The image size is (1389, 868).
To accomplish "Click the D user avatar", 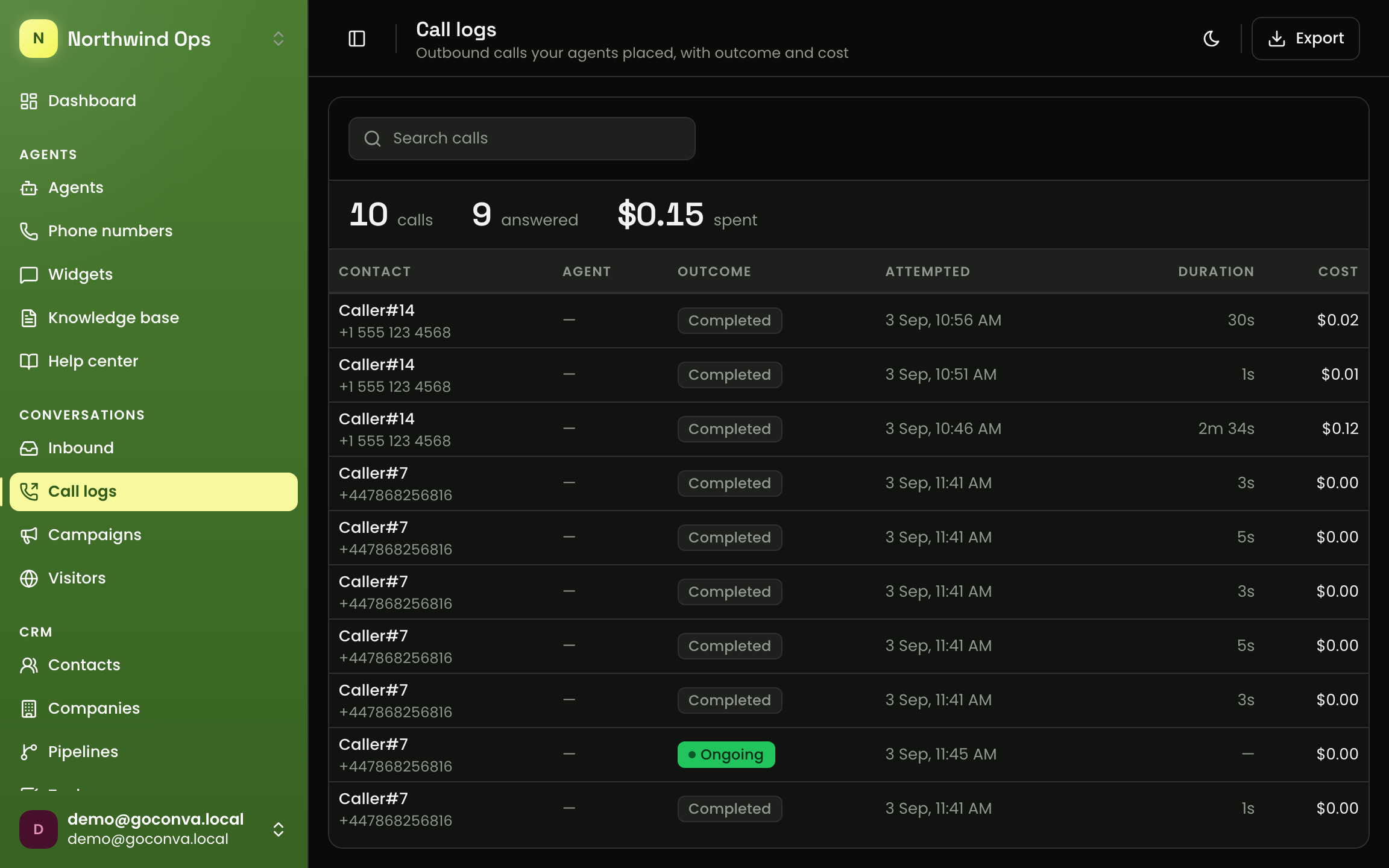I will tap(39, 829).
